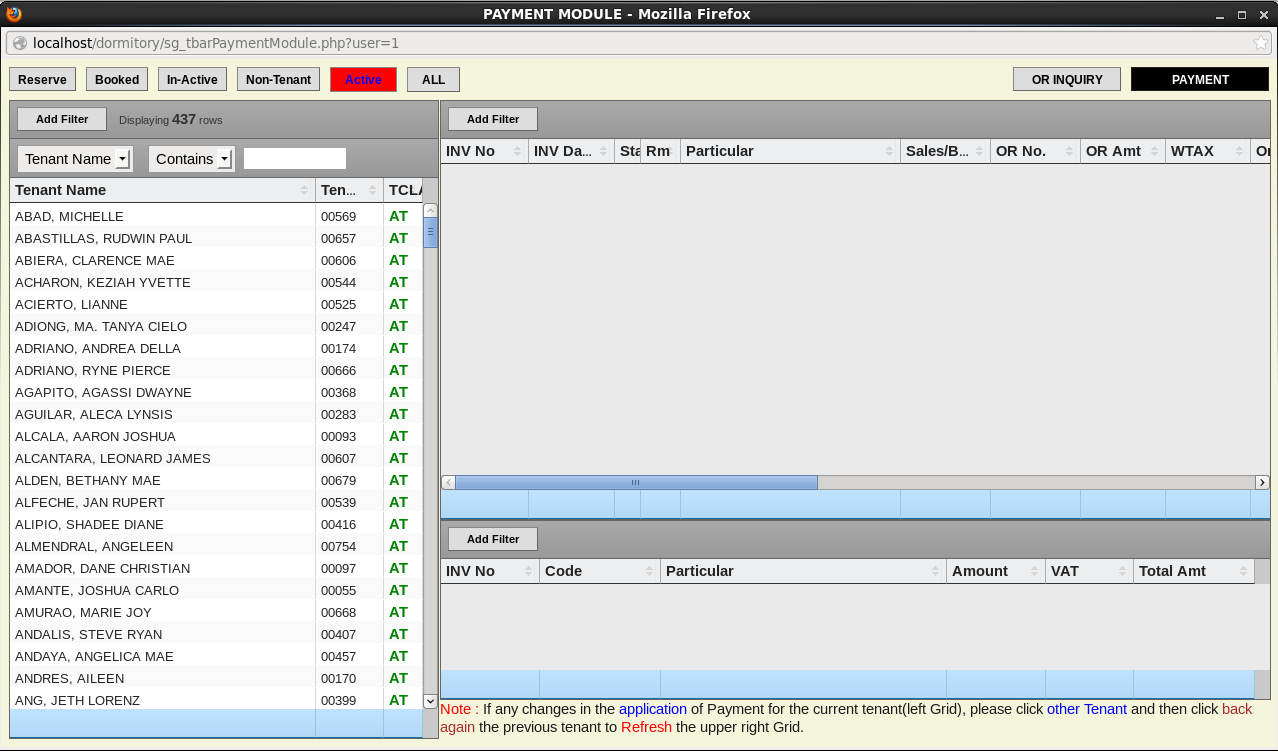
Task: Click right arrow of horizontal invoice scrollbar
Action: 1262,482
